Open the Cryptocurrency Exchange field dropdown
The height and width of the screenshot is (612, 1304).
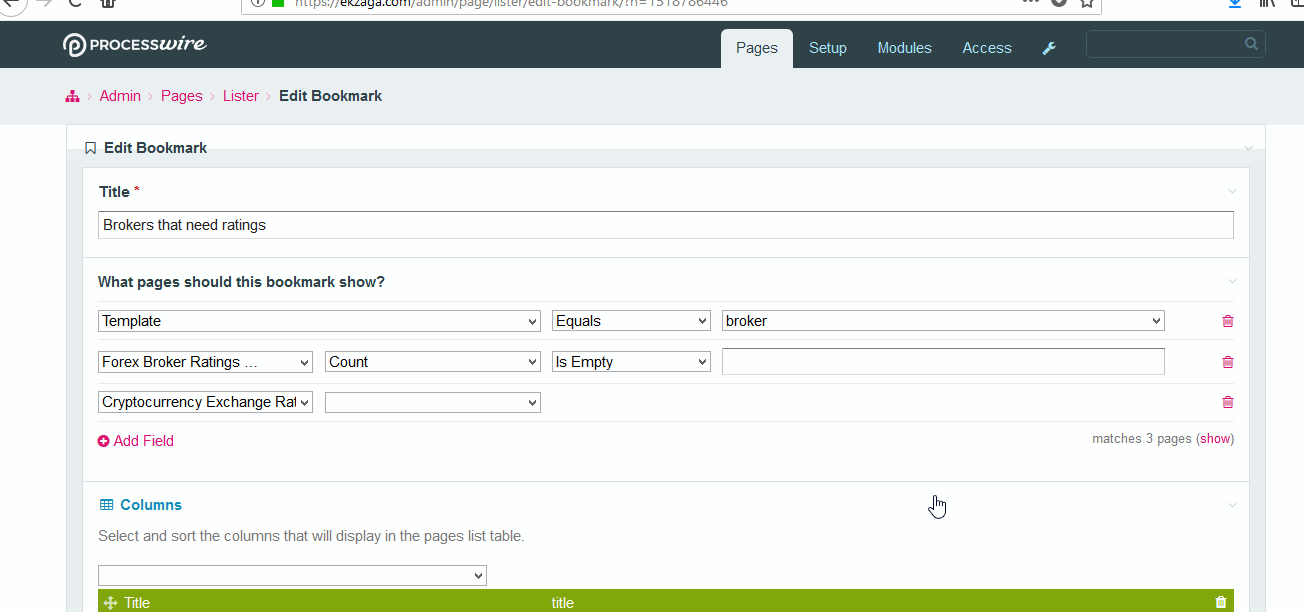[x=206, y=402]
